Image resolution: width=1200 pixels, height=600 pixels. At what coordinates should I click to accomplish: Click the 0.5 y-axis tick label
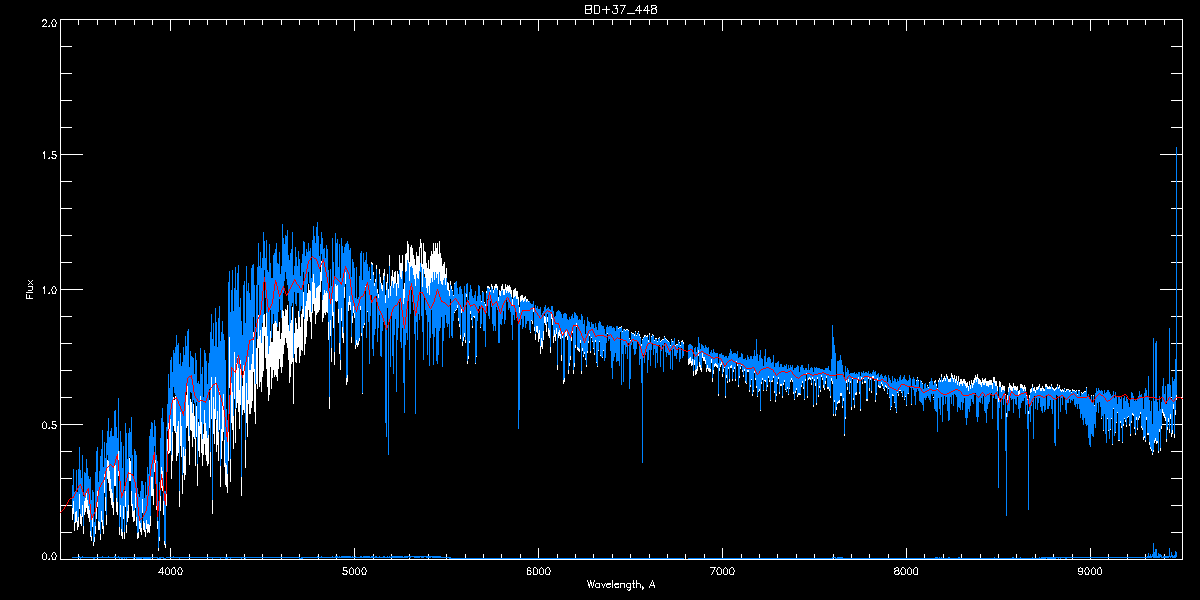pyautogui.click(x=48, y=424)
